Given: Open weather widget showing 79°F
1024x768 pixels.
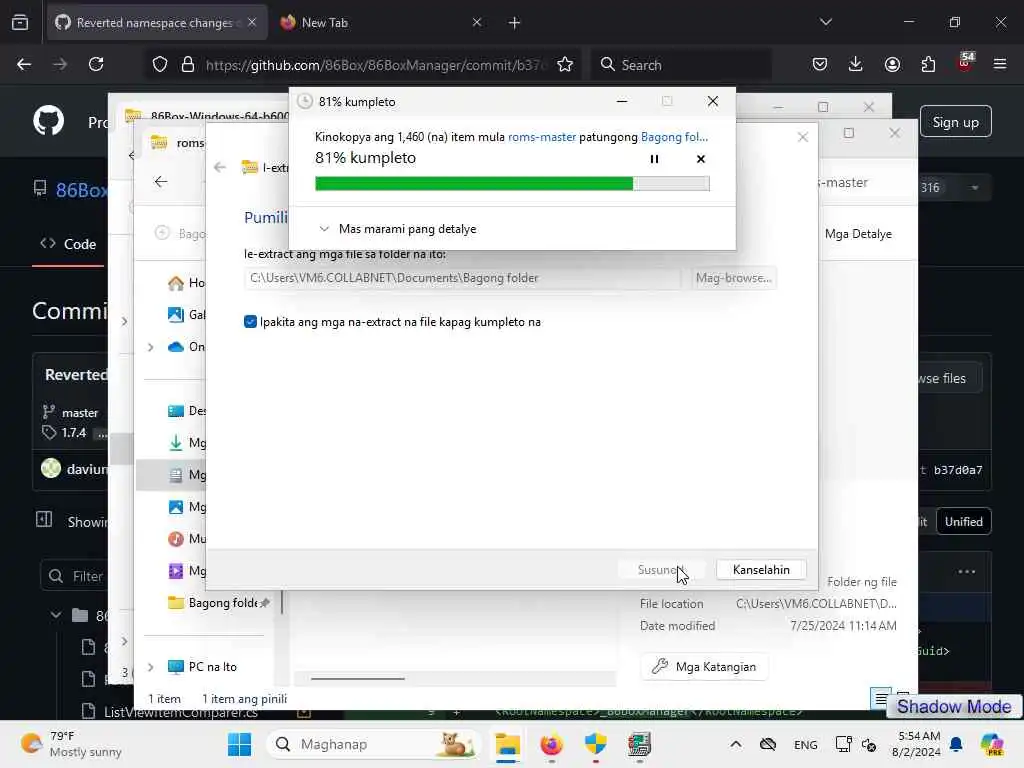Looking at the screenshot, I should tap(70, 744).
